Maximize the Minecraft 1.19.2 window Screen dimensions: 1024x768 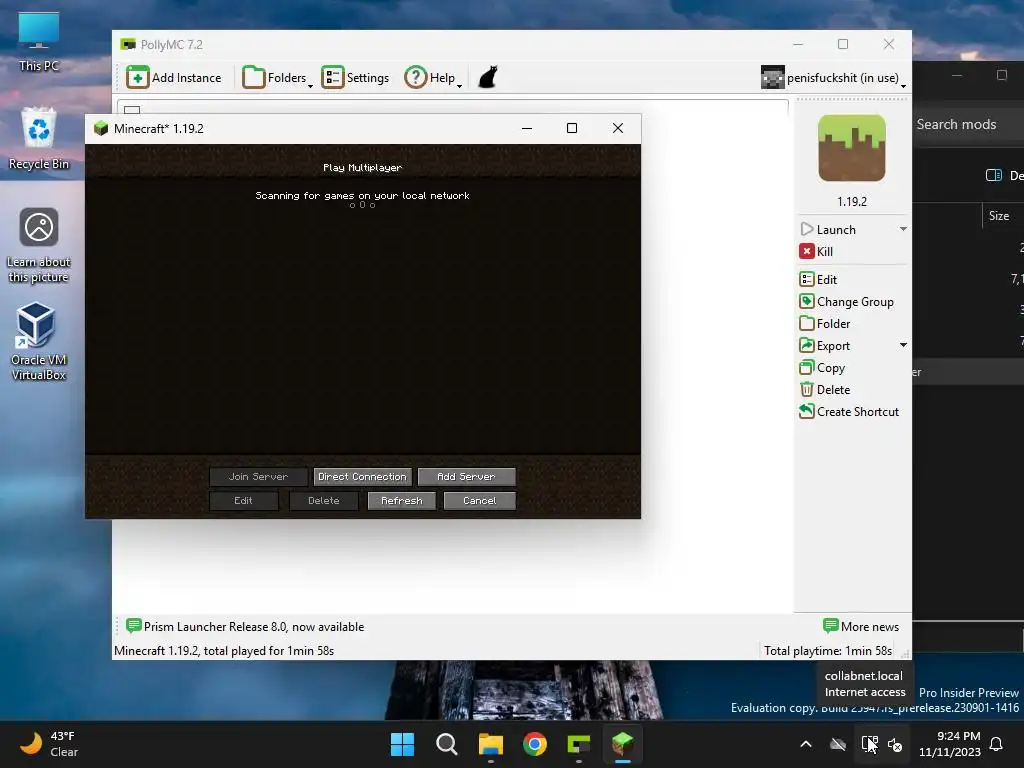click(x=572, y=128)
